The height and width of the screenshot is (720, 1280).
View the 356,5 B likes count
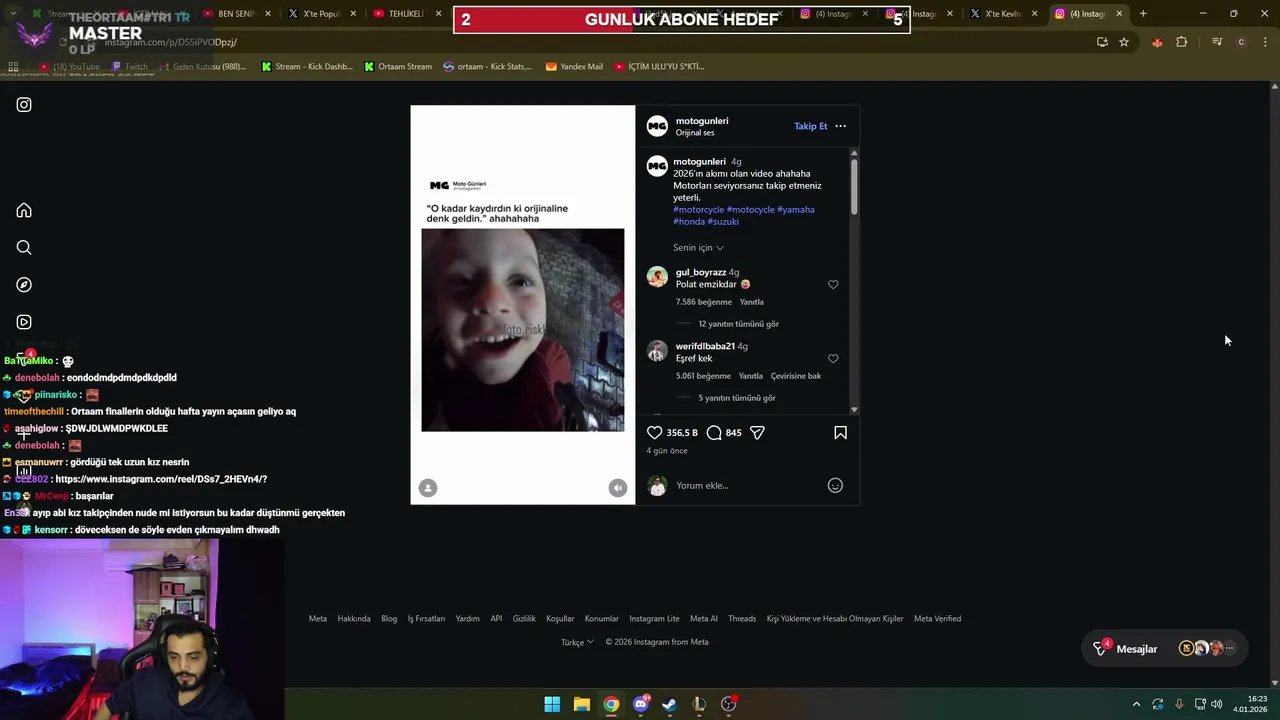pos(682,433)
